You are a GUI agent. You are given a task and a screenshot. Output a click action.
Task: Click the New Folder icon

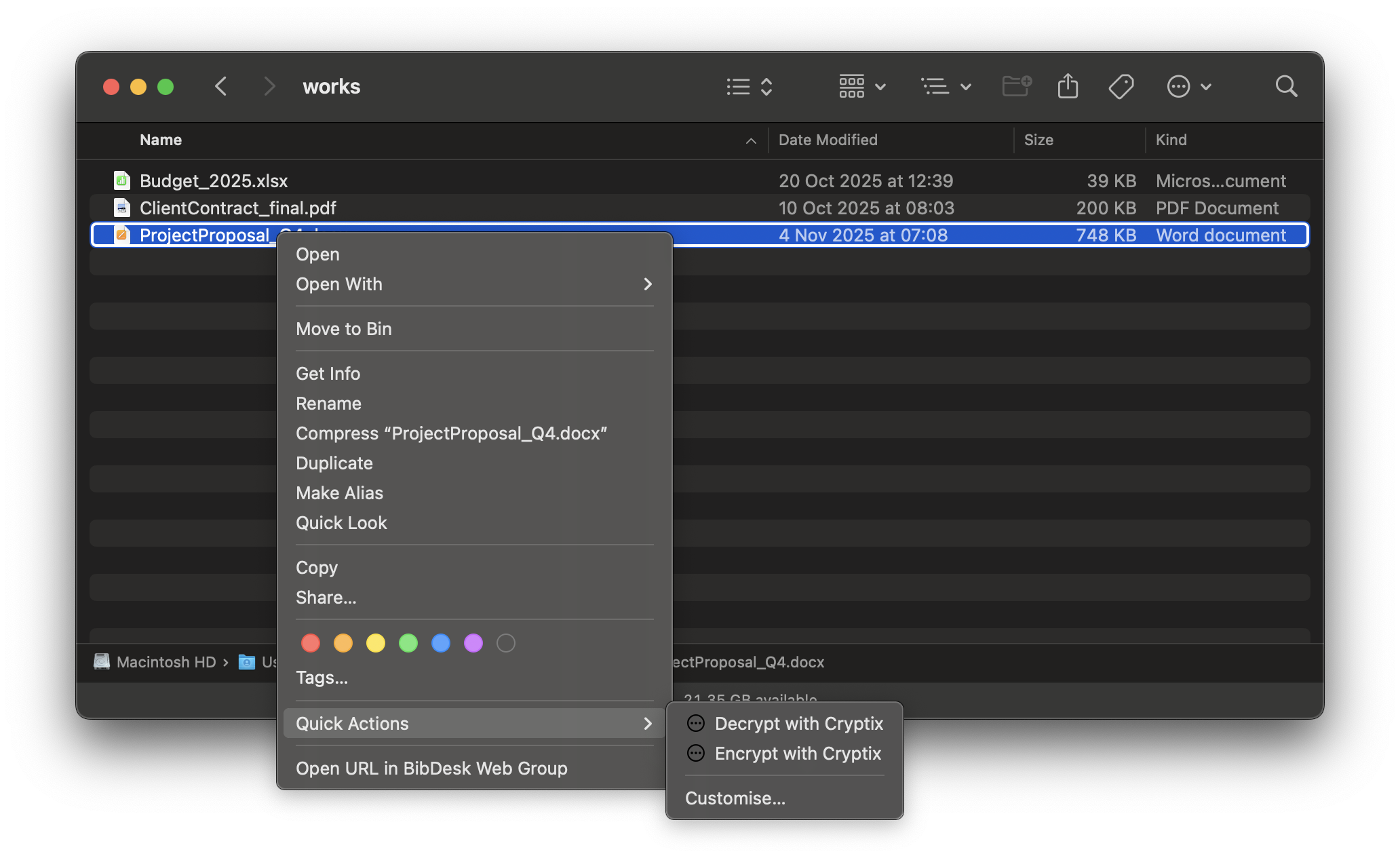click(x=1016, y=86)
